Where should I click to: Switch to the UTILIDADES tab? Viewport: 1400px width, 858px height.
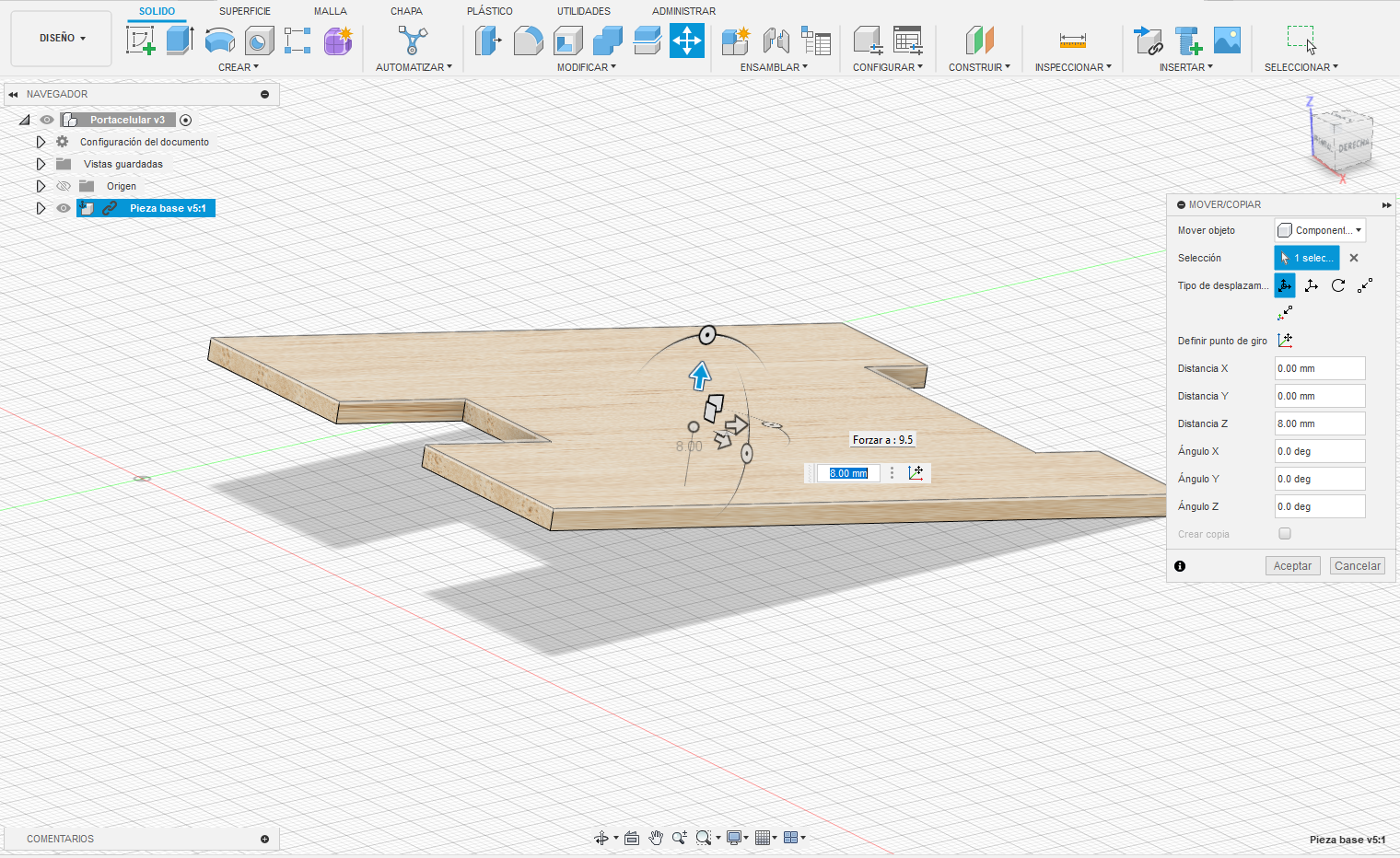click(584, 11)
